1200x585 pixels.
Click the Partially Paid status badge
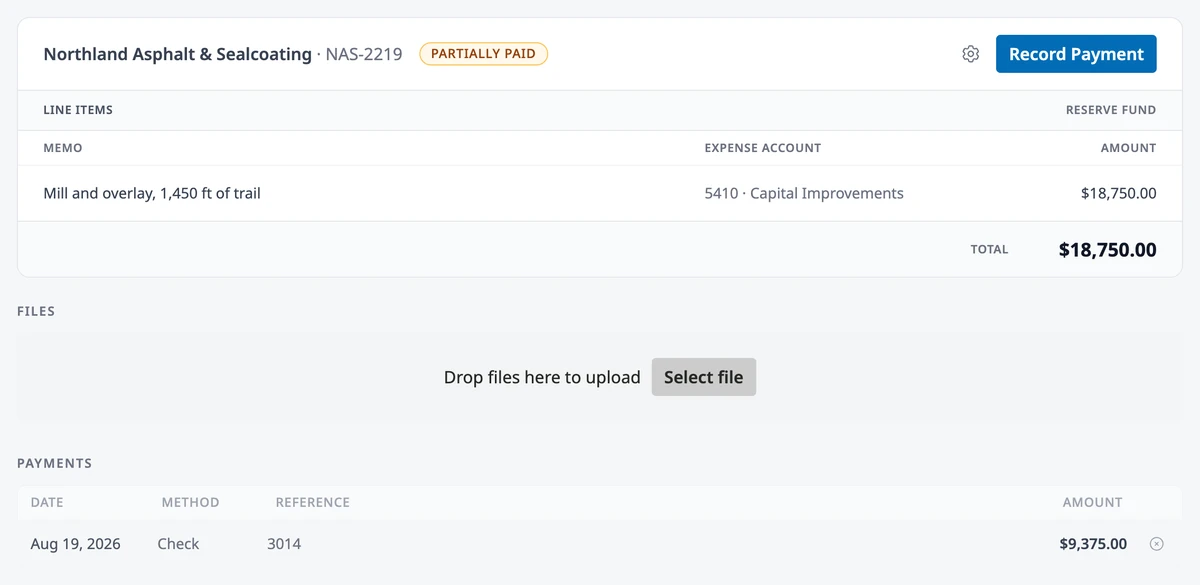pos(483,54)
